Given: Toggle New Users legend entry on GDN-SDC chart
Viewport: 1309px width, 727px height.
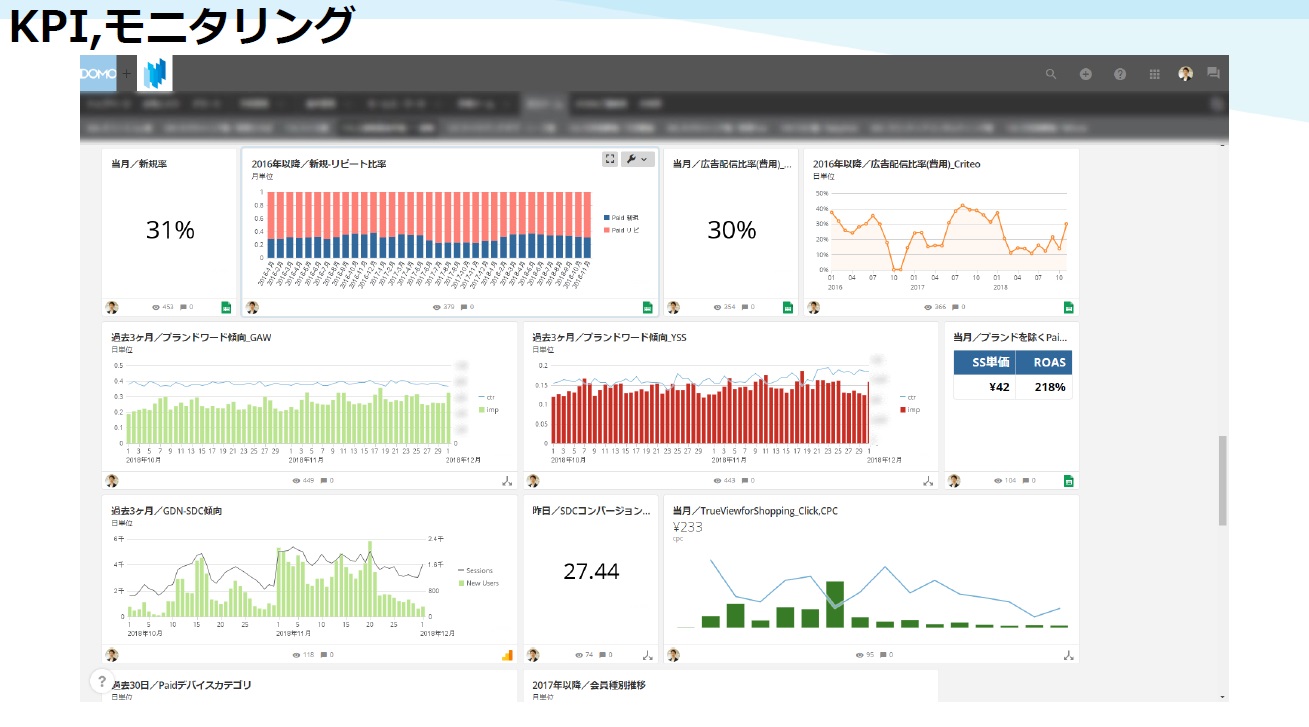Looking at the screenshot, I should [478, 583].
